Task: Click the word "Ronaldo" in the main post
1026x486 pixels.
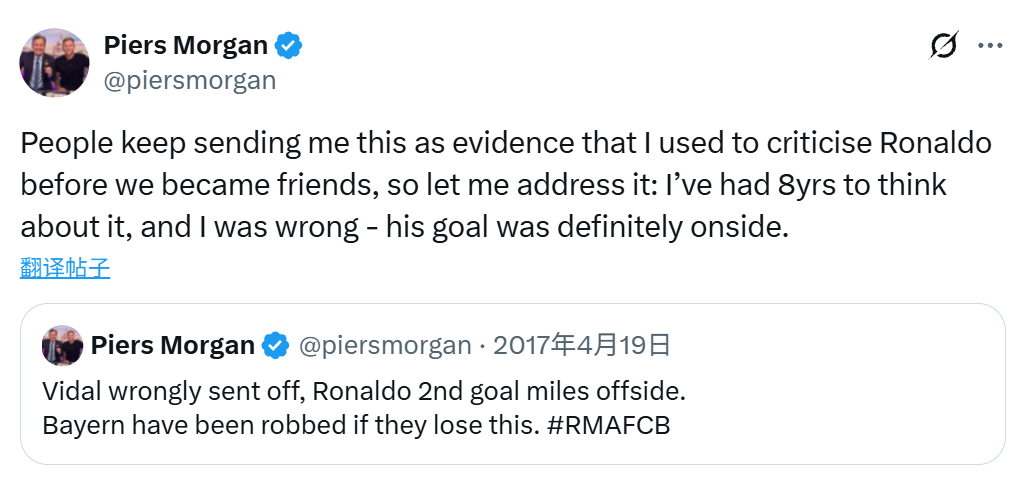Action: click(935, 143)
